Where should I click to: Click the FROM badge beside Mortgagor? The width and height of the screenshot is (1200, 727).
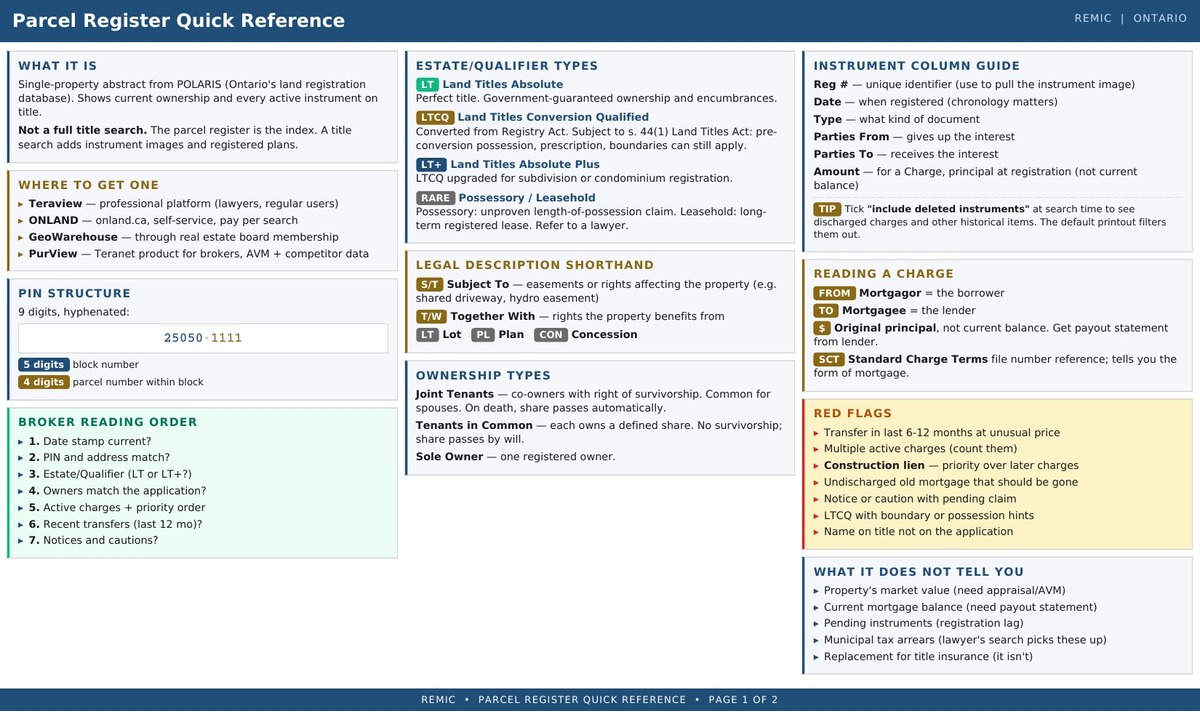834,293
